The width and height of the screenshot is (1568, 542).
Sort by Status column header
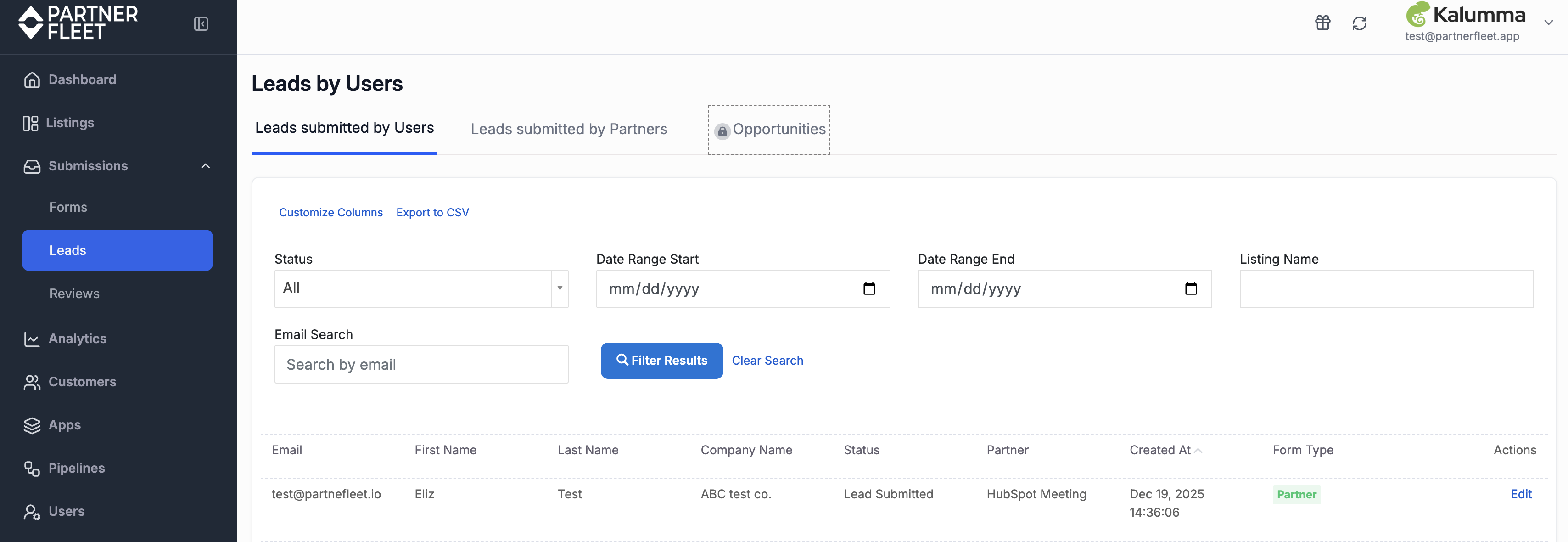pos(861,450)
